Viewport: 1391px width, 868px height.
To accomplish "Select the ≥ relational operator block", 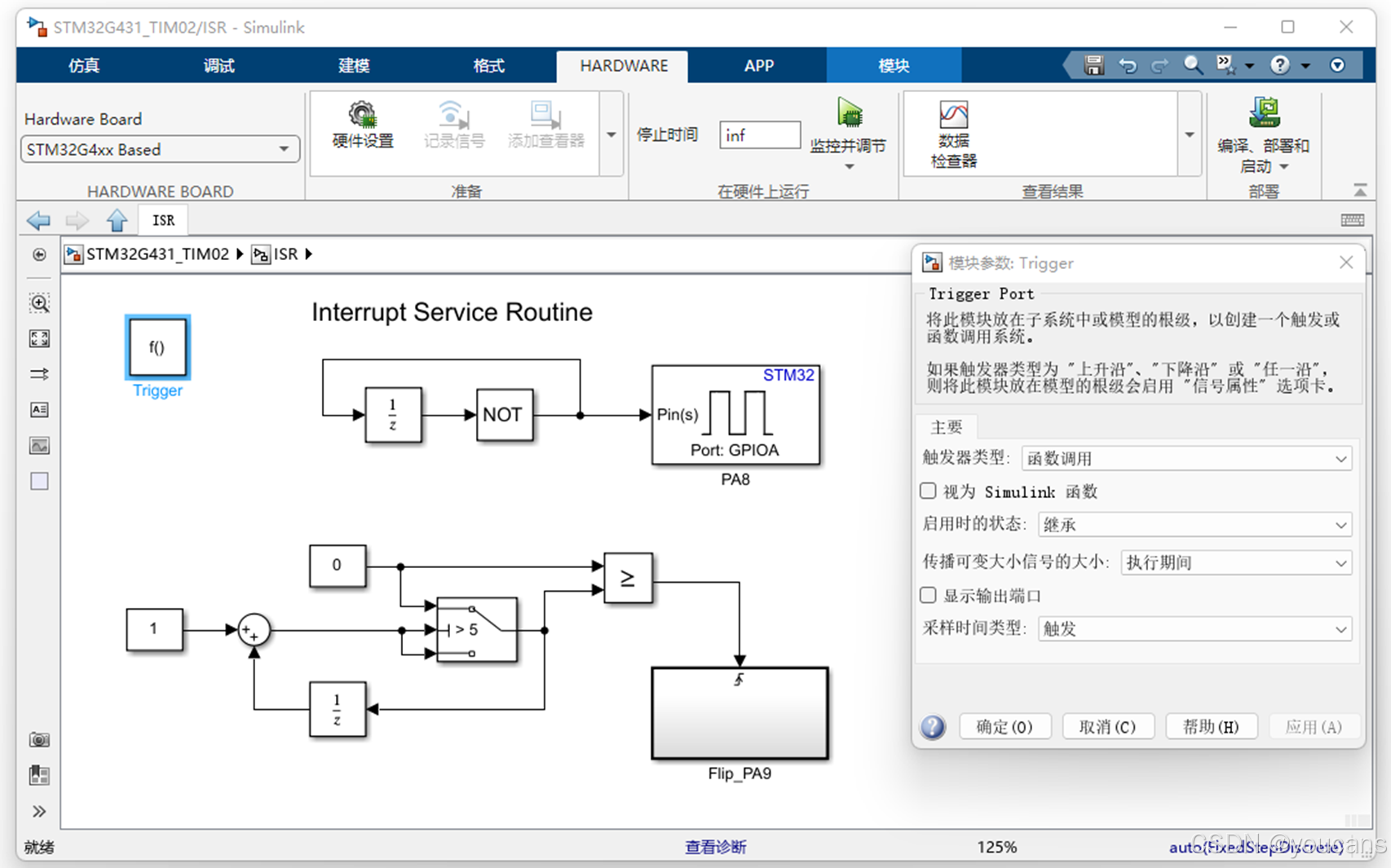I will 628,578.
